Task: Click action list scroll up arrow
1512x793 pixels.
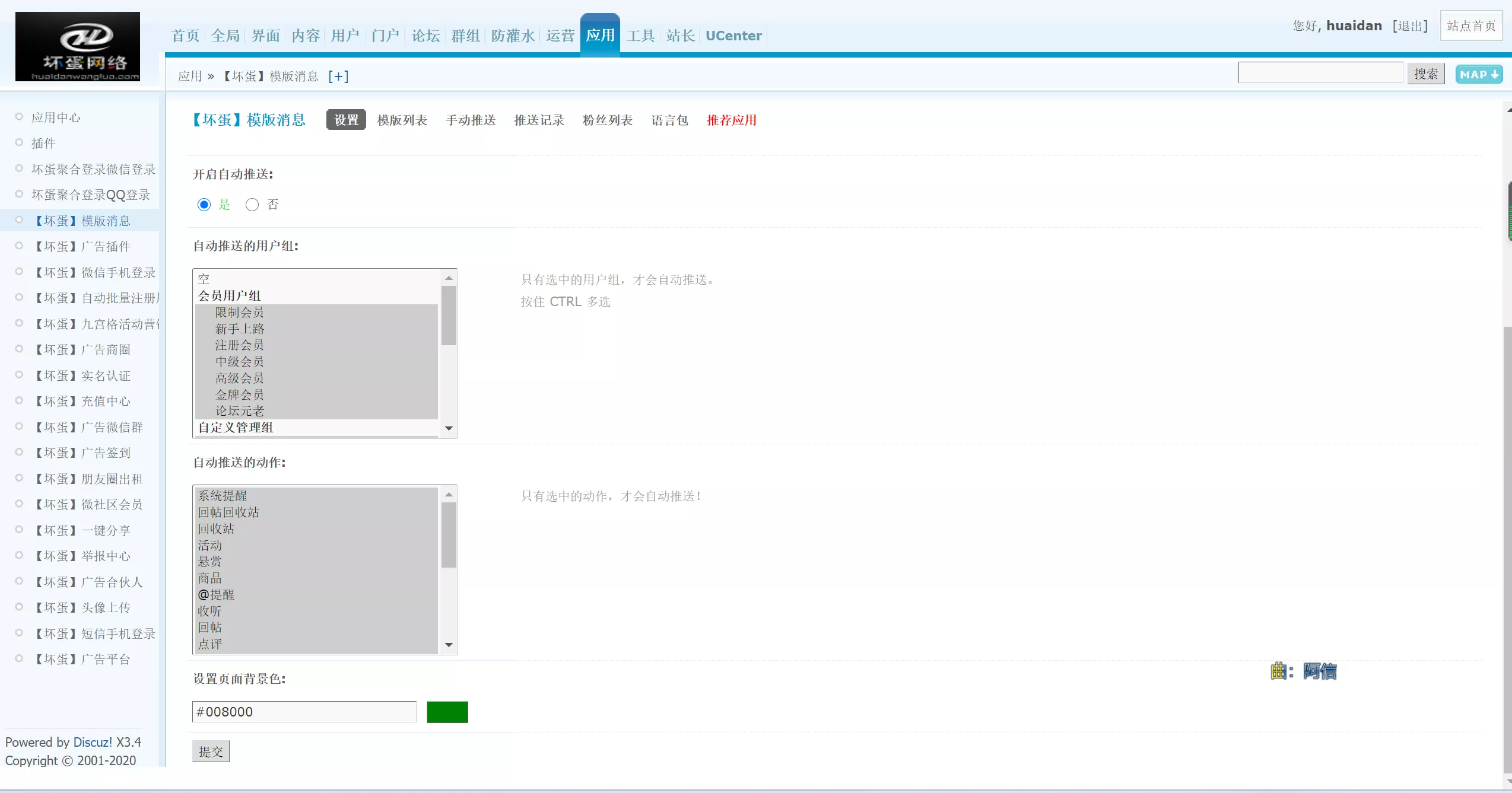Action: 449,495
